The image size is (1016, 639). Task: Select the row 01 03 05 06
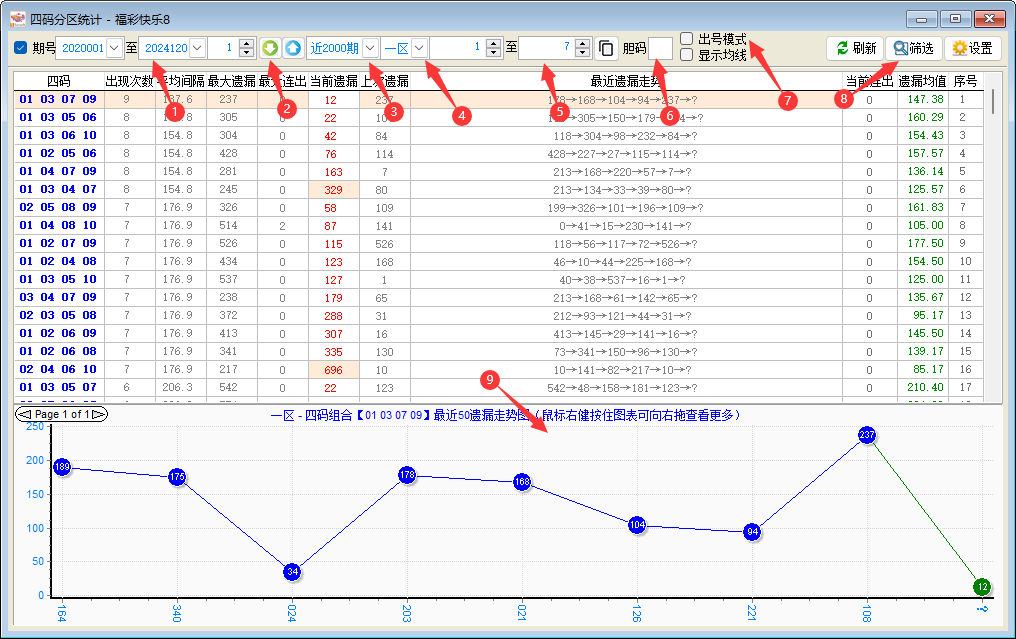pyautogui.click(x=58, y=118)
